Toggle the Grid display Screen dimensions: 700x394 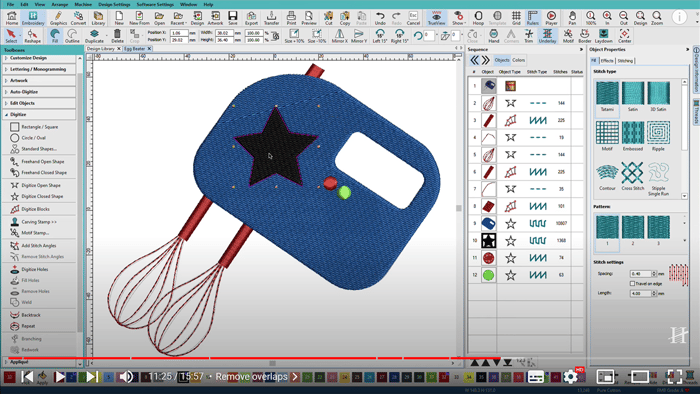(x=516, y=18)
